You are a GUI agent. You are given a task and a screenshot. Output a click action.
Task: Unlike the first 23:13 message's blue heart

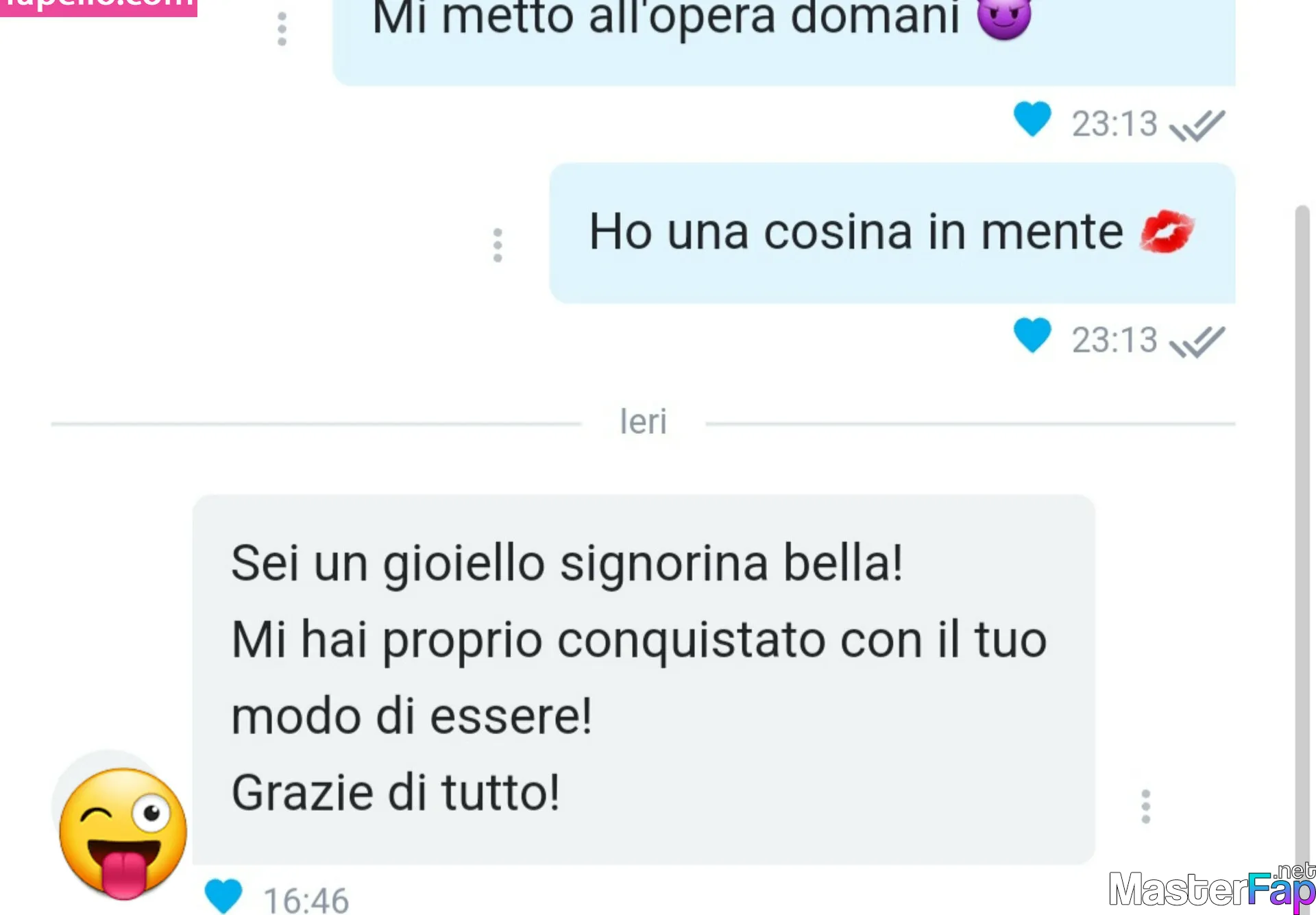click(x=1032, y=119)
